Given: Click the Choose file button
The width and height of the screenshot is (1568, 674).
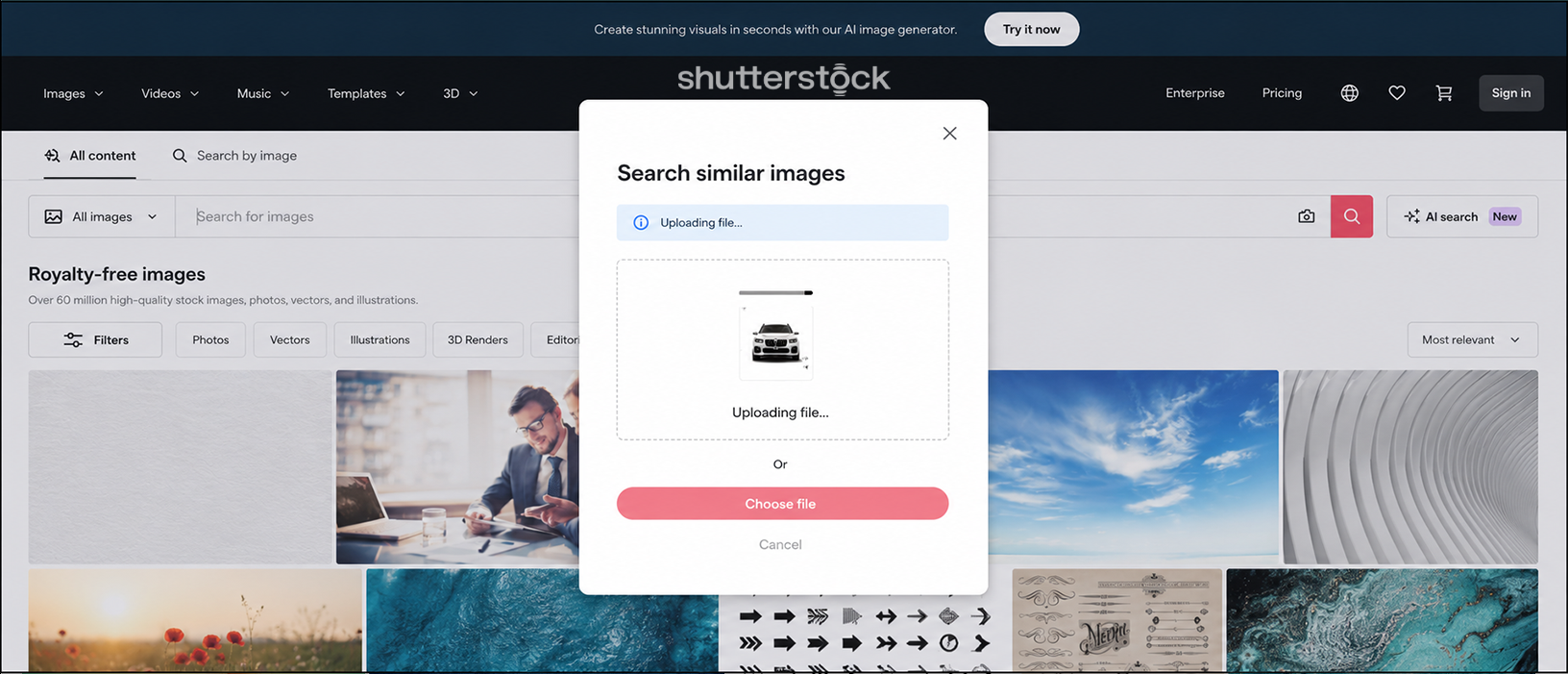Looking at the screenshot, I should pos(782,504).
